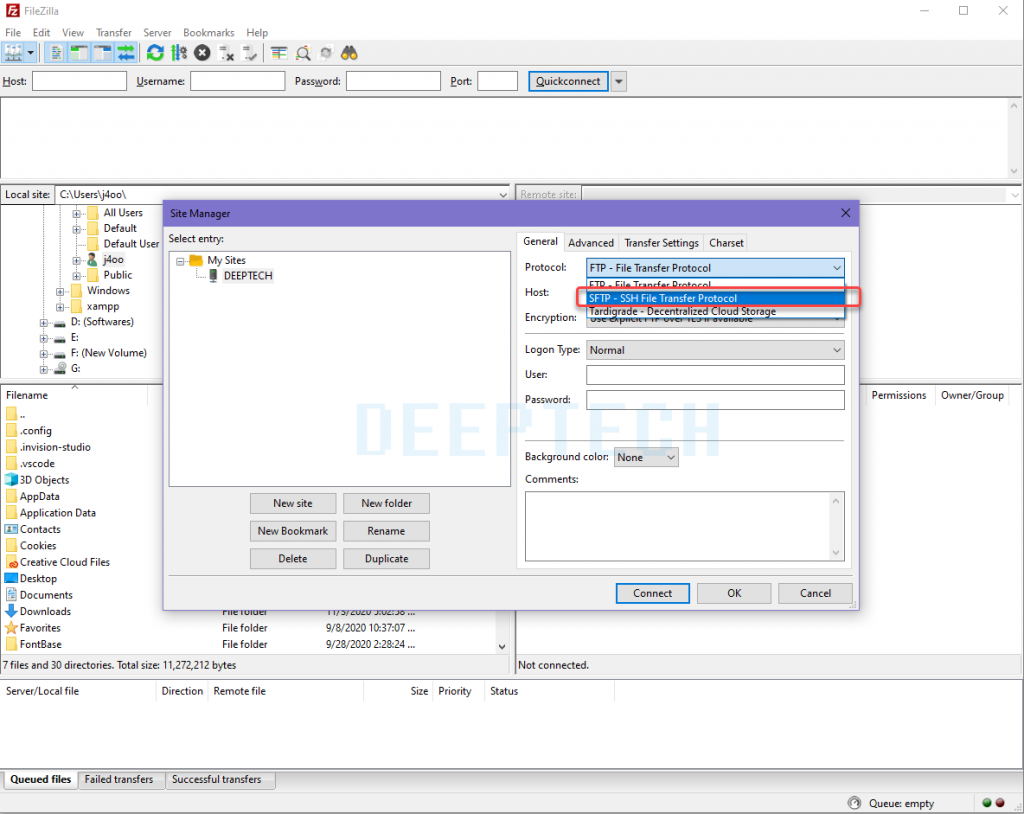Click the New site button
The width and height of the screenshot is (1024, 814).
click(293, 504)
